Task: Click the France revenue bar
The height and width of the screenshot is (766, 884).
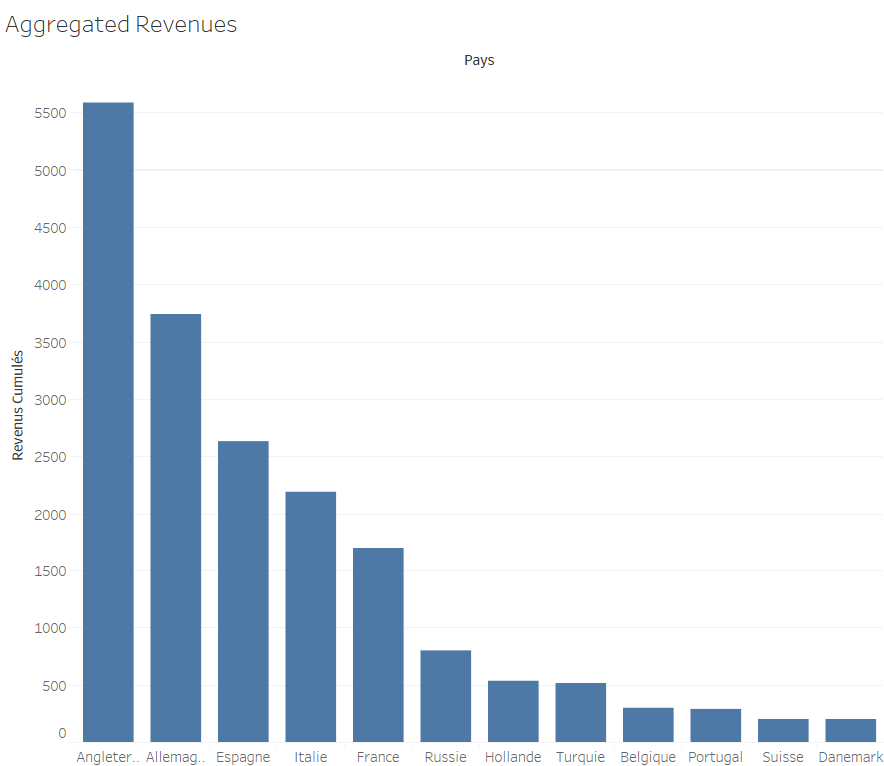Action: click(378, 644)
